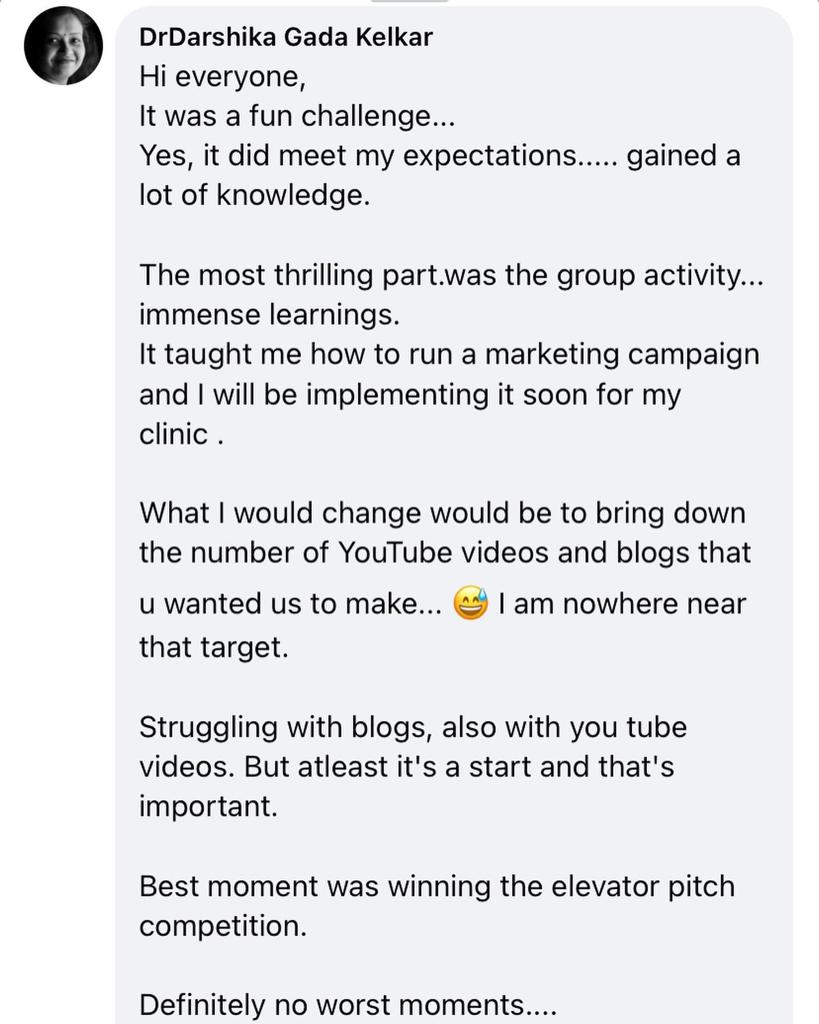Click the text "lot of knowledge."
819x1024 pixels.
click(x=254, y=195)
